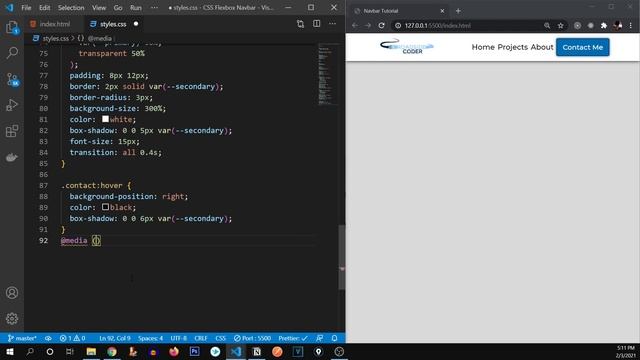Click the Home link in the navbar
This screenshot has height=360, width=640.
tap(483, 47)
